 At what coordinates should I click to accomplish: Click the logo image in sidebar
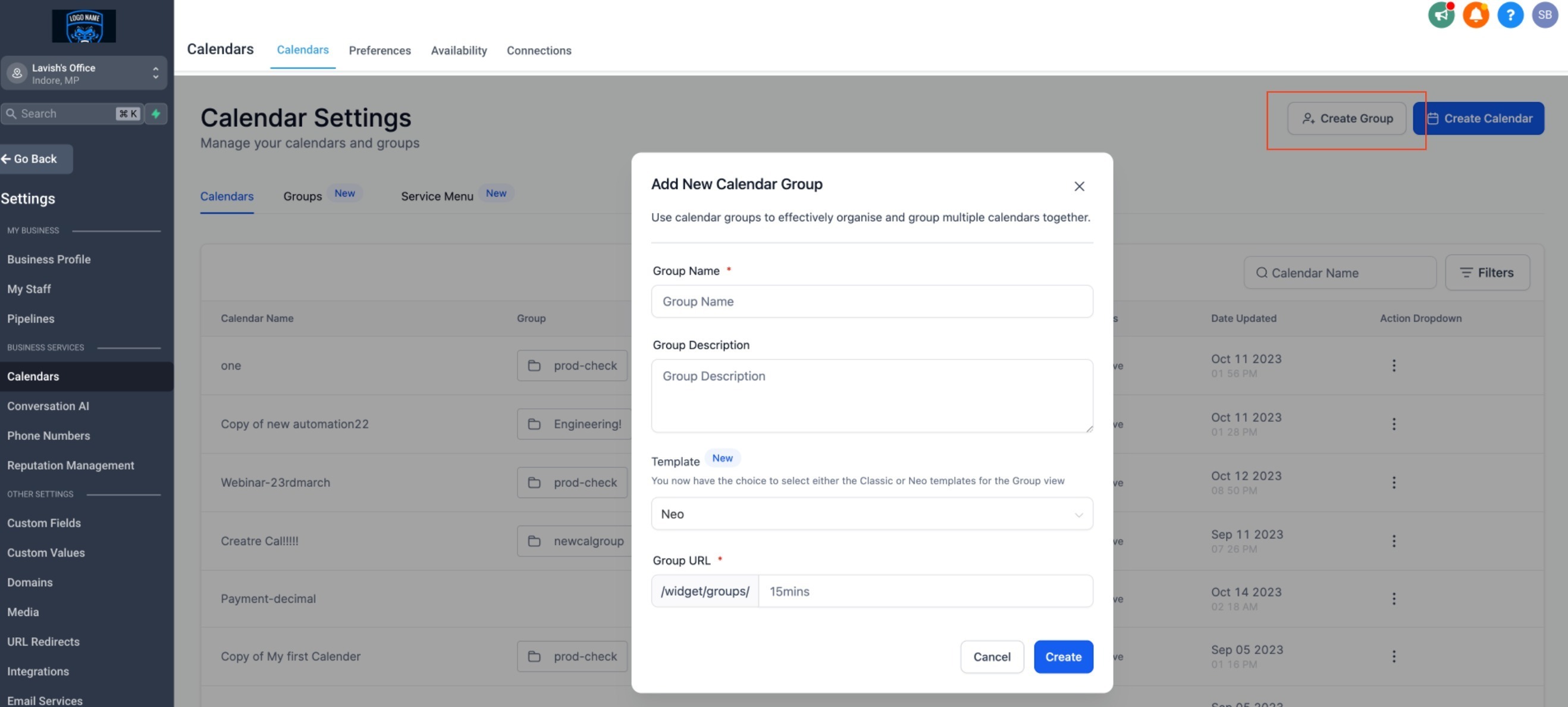(x=84, y=26)
